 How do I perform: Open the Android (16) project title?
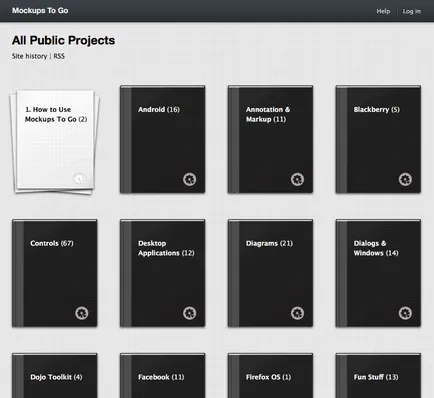tap(159, 110)
